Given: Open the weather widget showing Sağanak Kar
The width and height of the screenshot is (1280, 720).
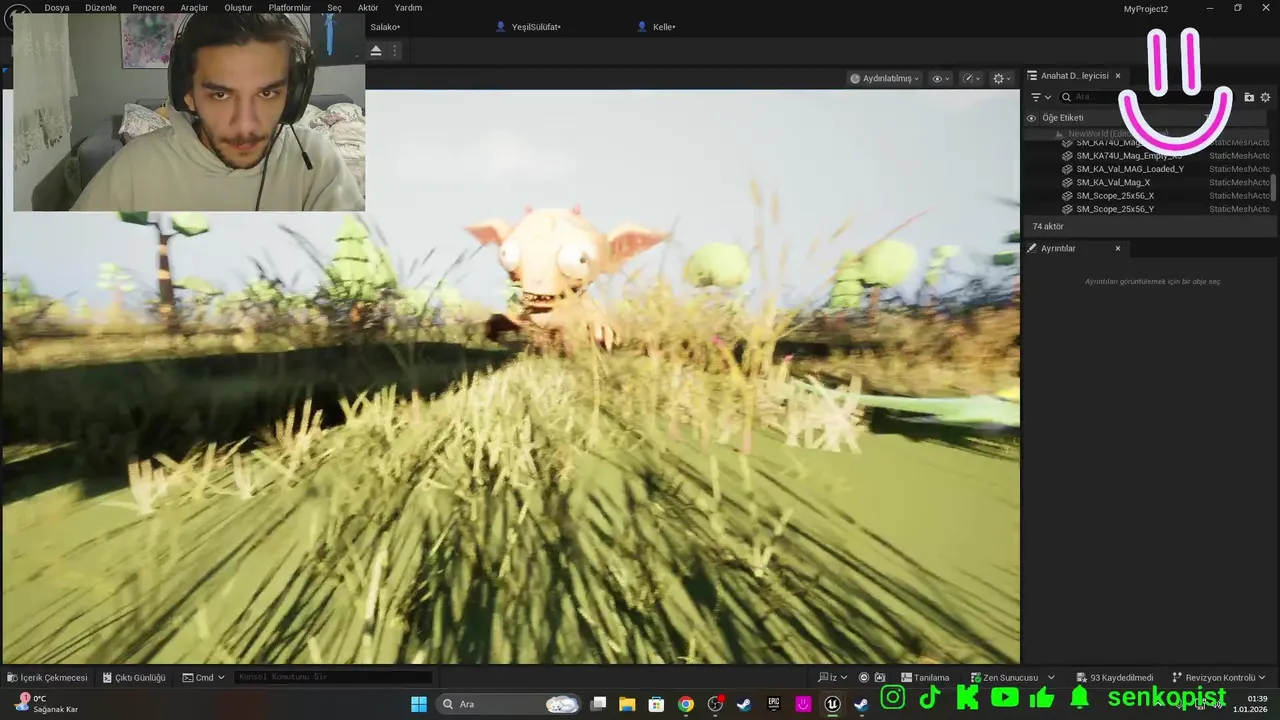Looking at the screenshot, I should tap(45, 704).
